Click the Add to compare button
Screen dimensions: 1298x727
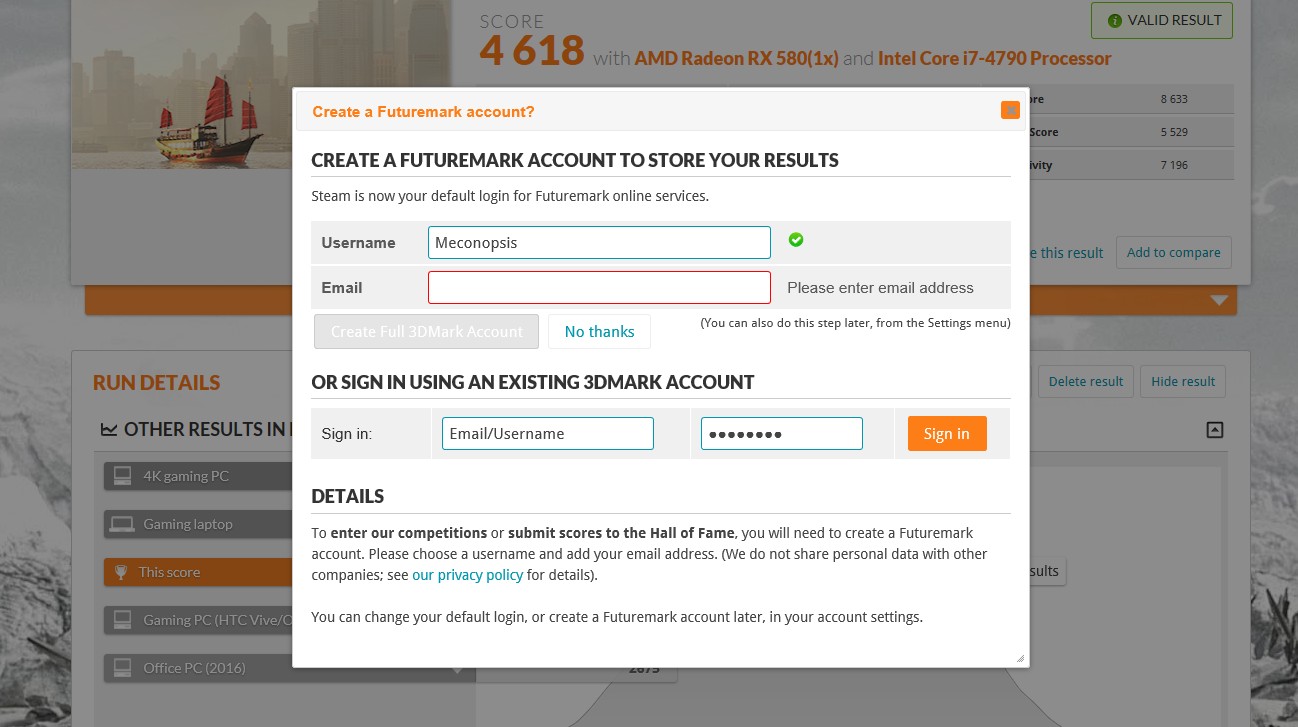[1173, 253]
